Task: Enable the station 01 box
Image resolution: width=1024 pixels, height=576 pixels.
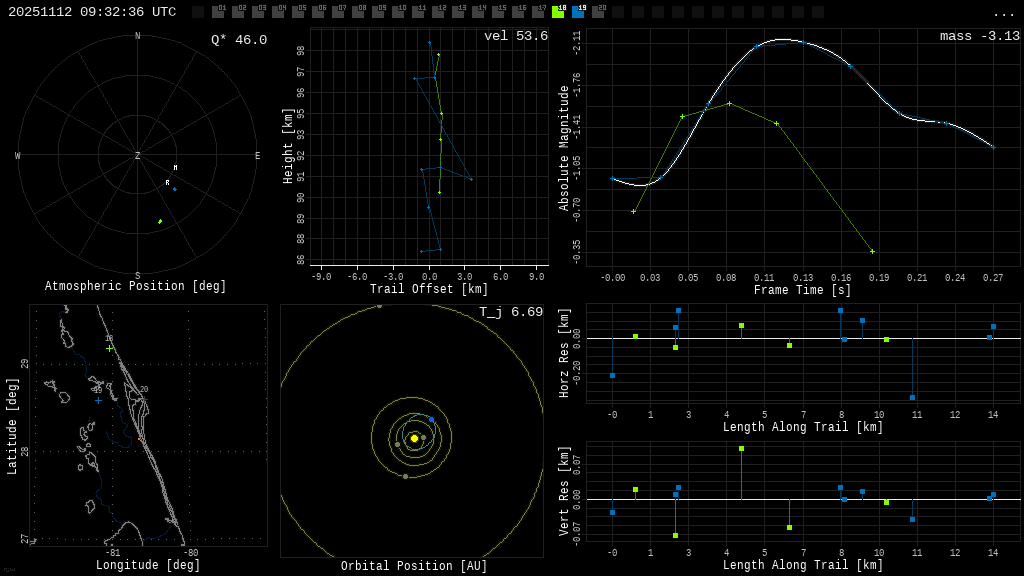Action: click(x=218, y=12)
